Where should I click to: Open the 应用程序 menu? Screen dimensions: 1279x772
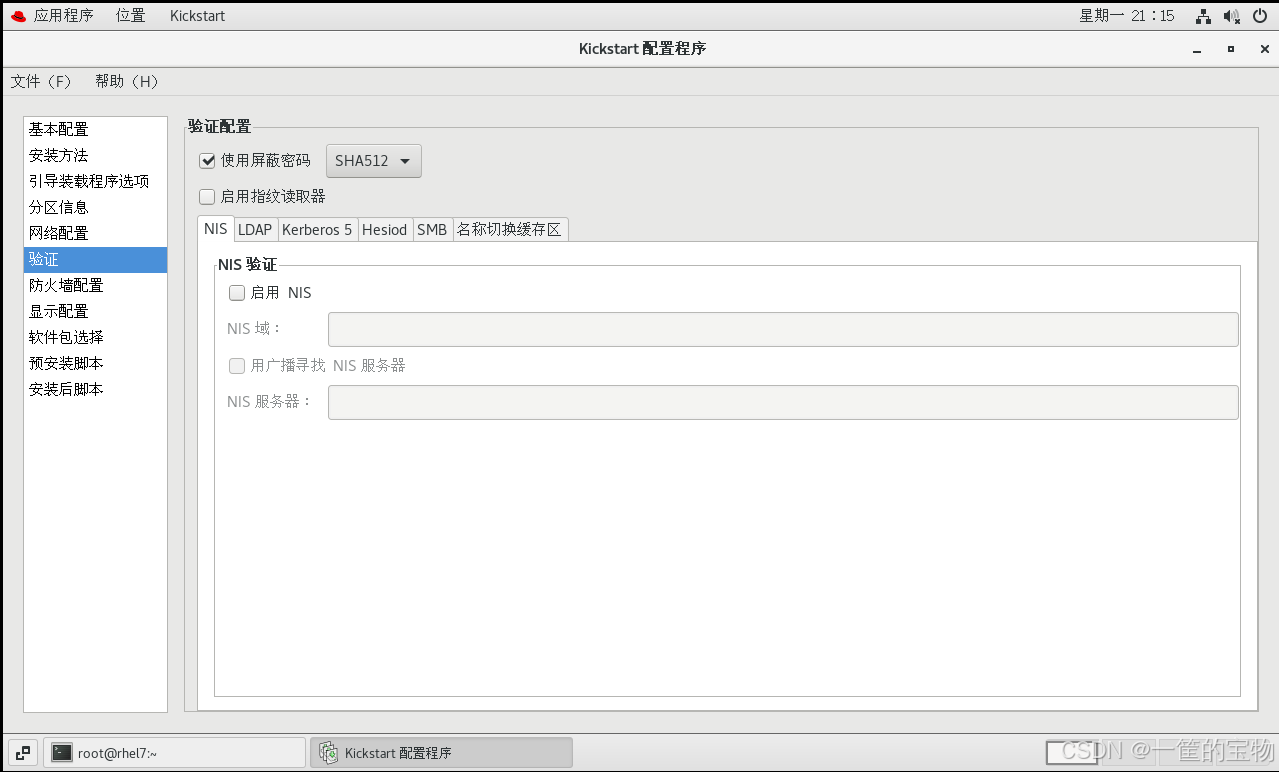click(x=63, y=16)
